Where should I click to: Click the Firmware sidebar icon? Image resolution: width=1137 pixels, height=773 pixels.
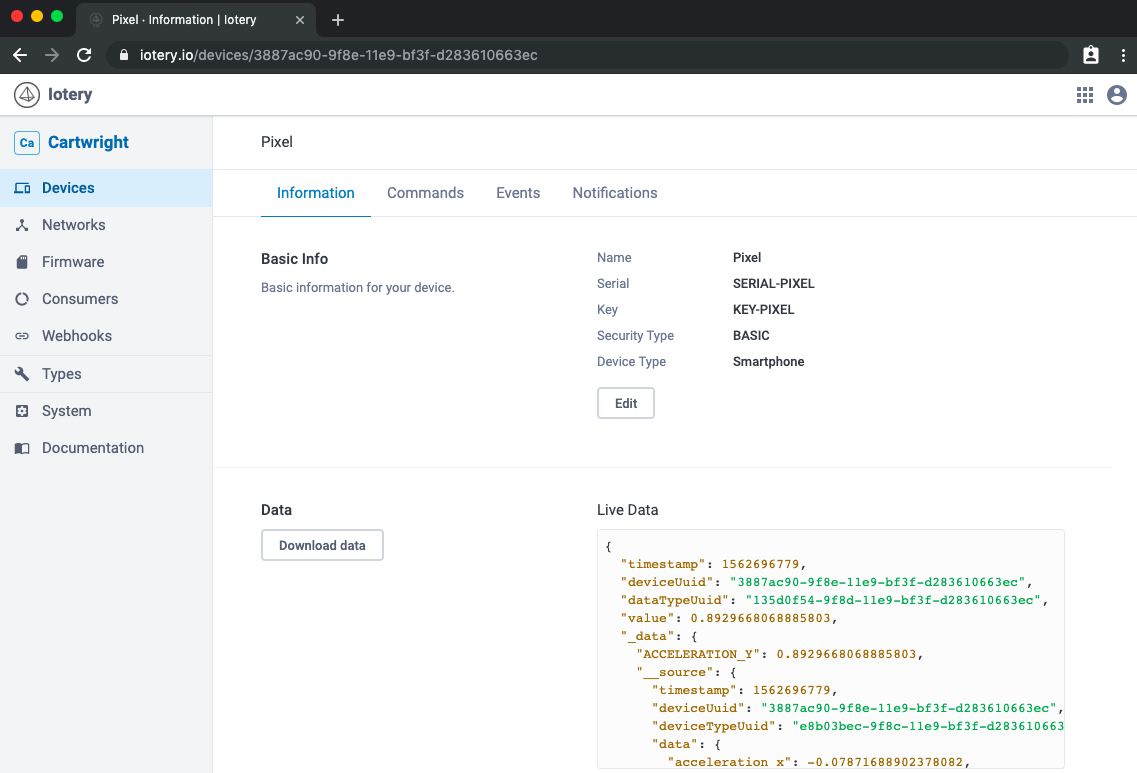pos(22,262)
